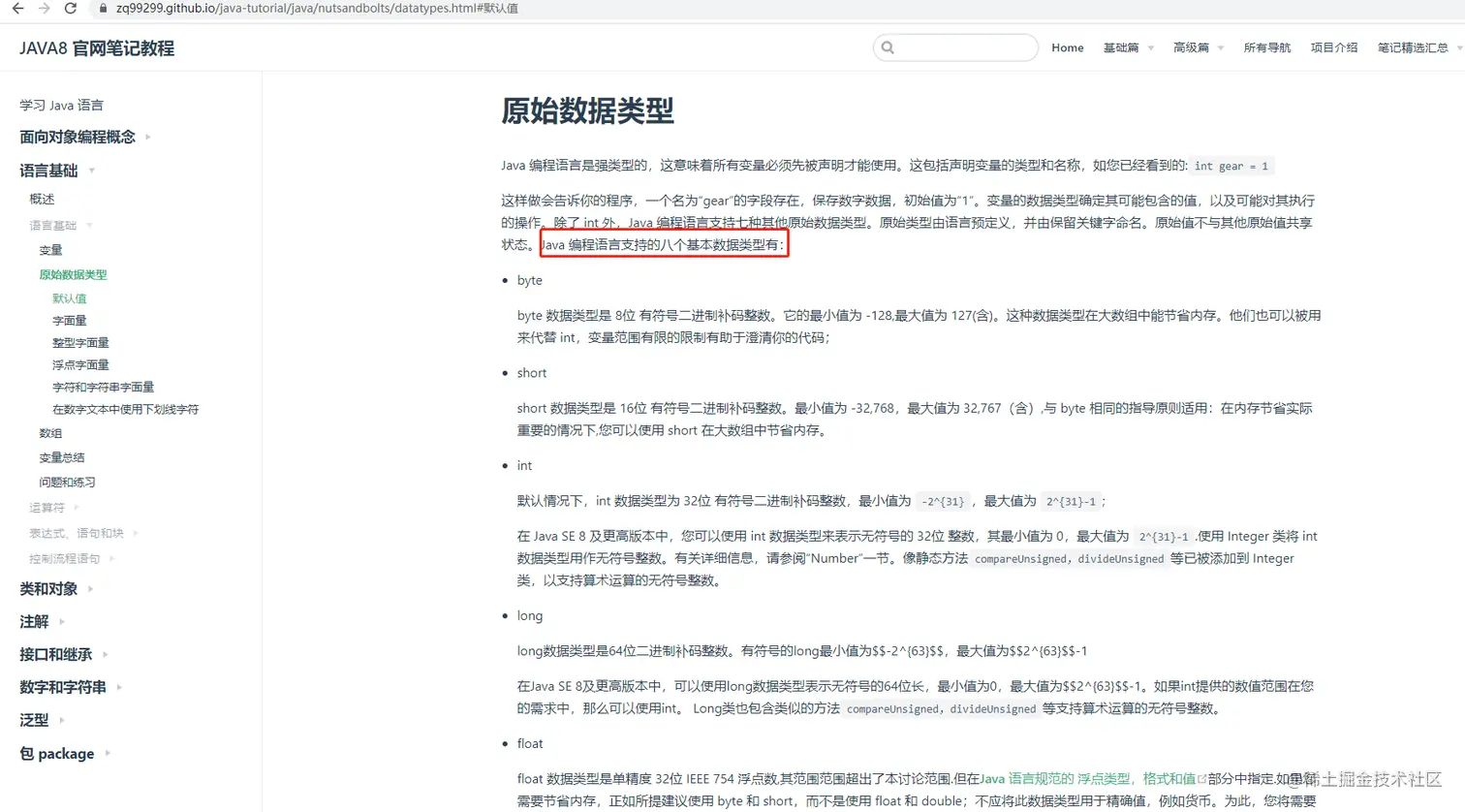The height and width of the screenshot is (812, 1465).
Task: Open the 笔记精选汇总 navigation menu
Action: (x=1413, y=47)
